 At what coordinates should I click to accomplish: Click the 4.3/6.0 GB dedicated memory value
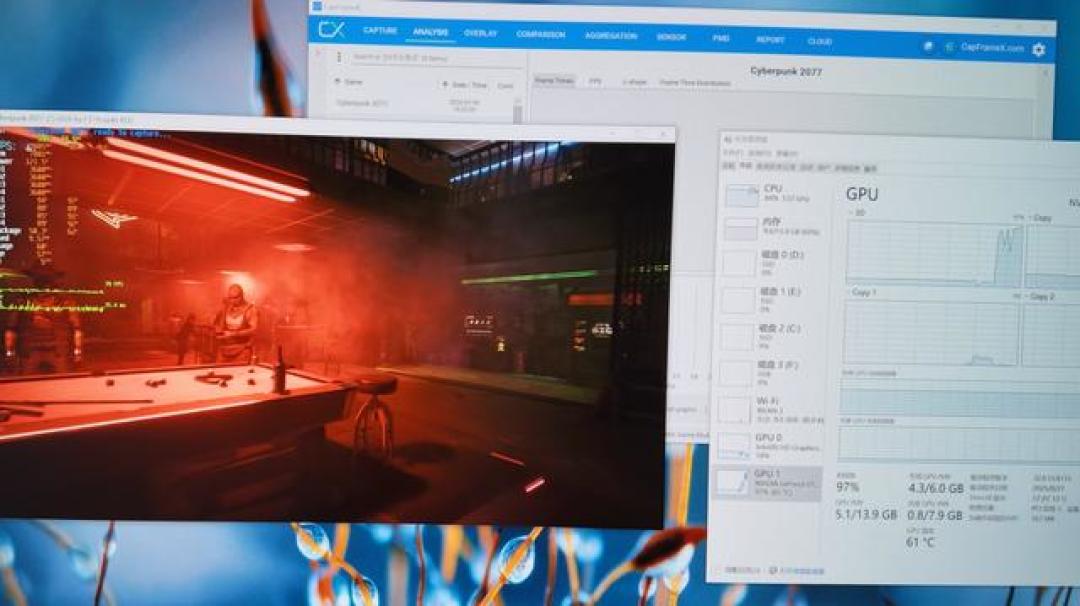pos(935,488)
